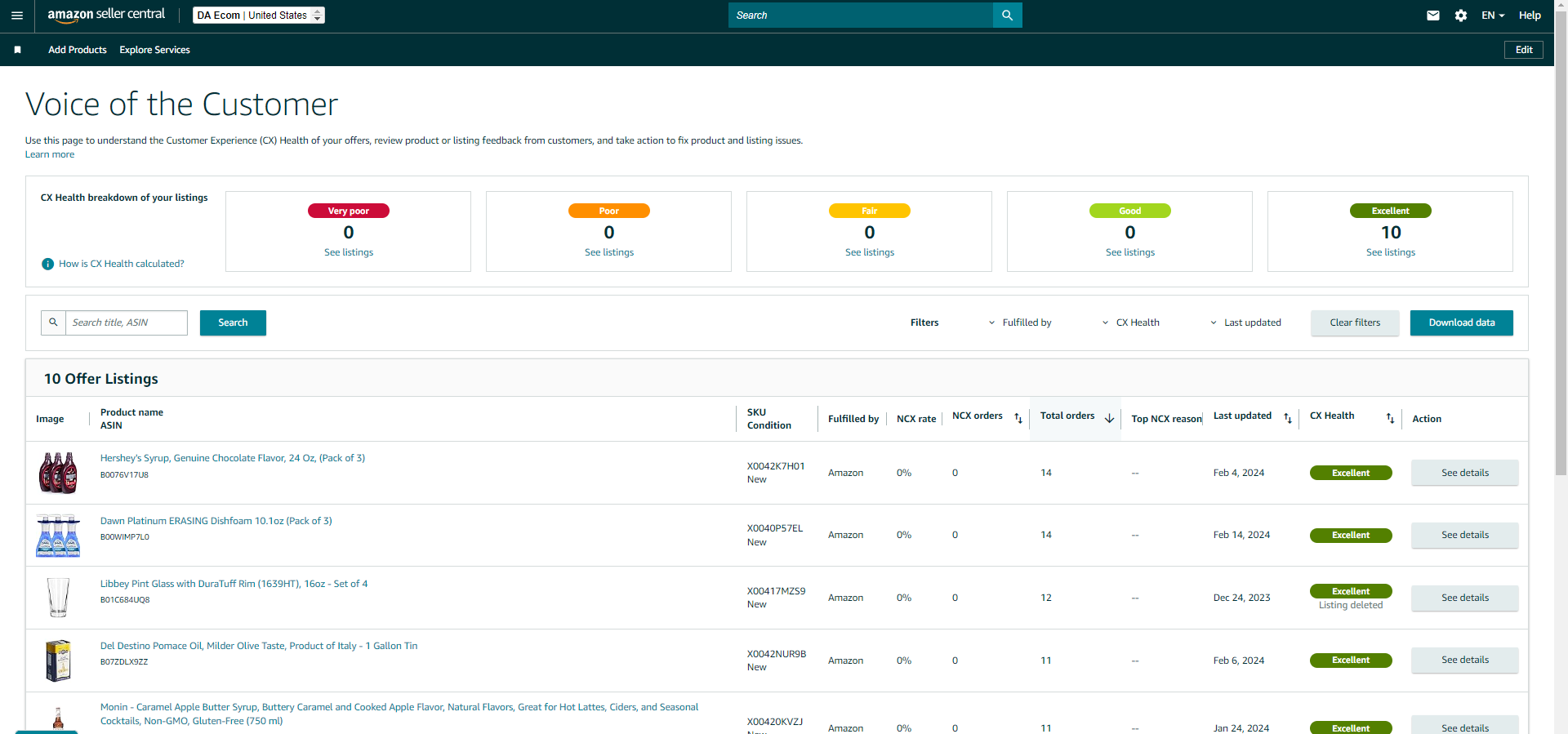Click the Excellent badge in the breakdown card
The width and height of the screenshot is (1568, 734).
click(x=1391, y=211)
